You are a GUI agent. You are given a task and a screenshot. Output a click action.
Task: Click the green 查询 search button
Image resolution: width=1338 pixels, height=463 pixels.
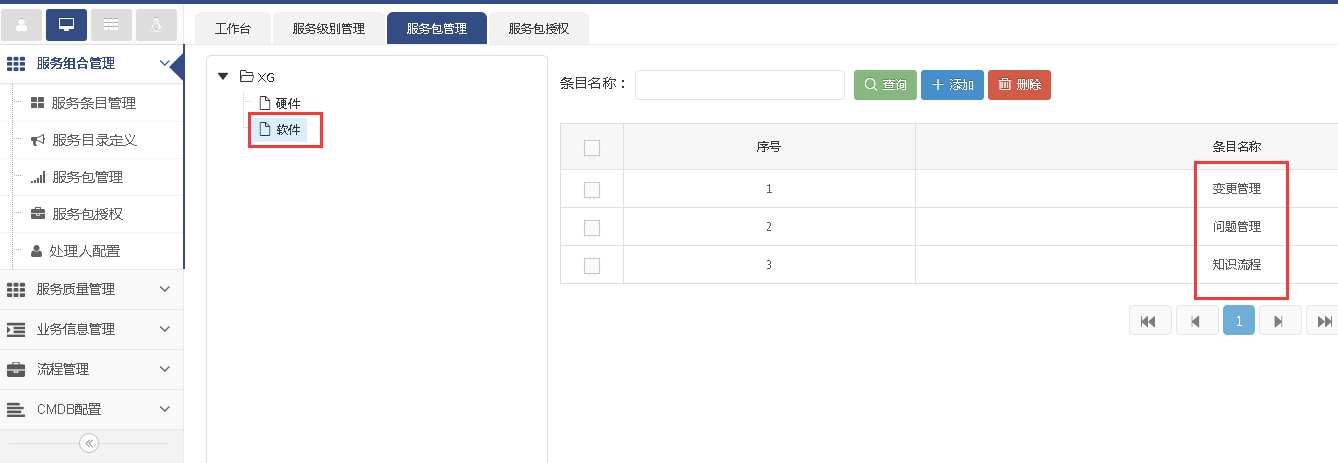[x=885, y=85]
